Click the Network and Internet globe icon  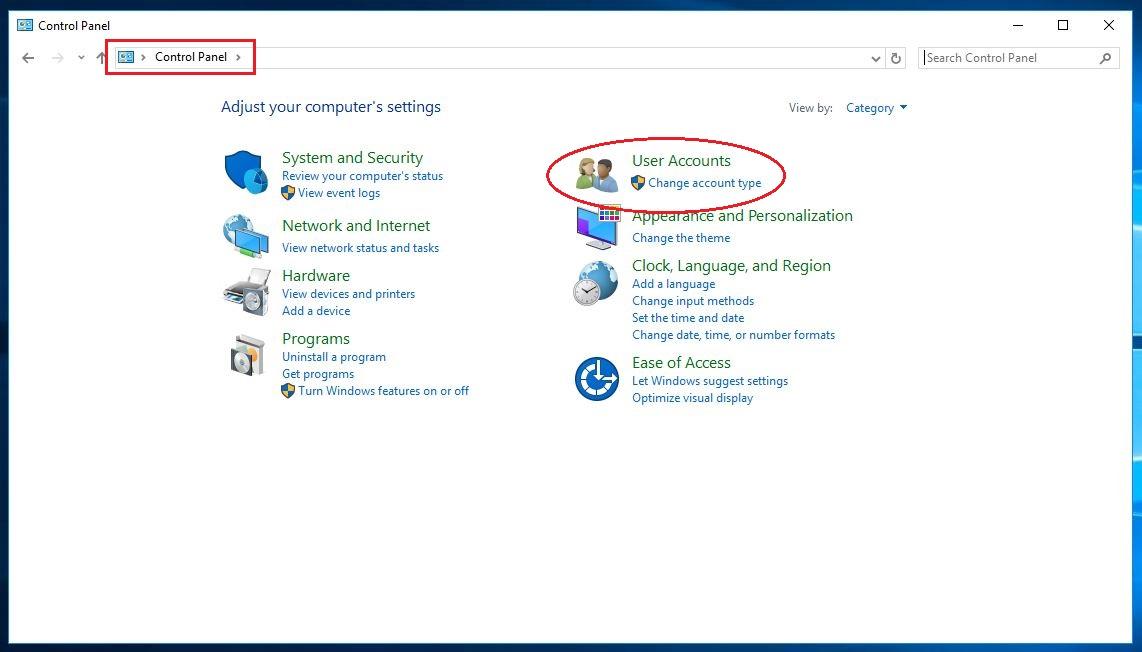tap(245, 235)
